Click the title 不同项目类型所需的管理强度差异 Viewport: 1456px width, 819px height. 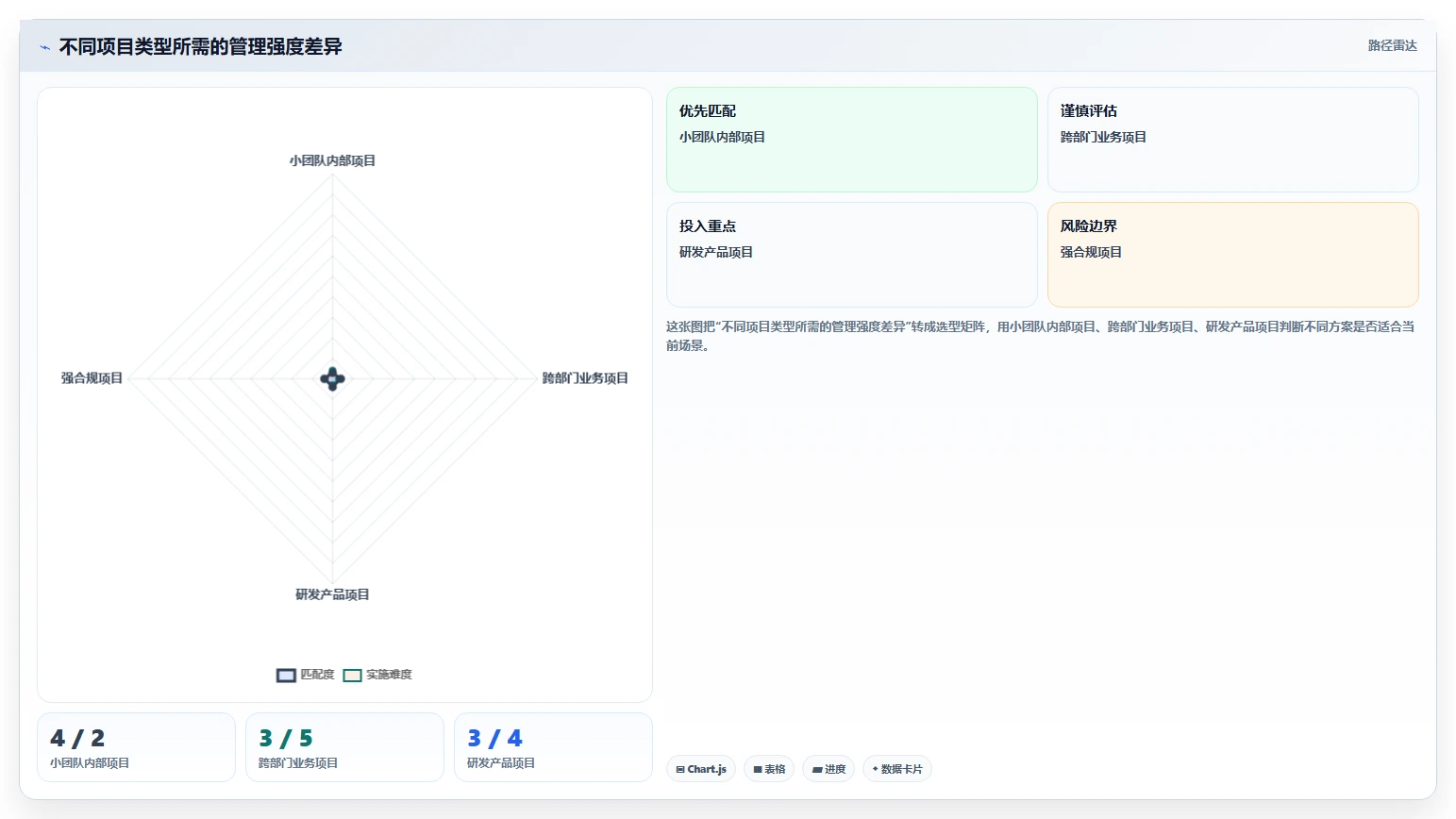[200, 46]
